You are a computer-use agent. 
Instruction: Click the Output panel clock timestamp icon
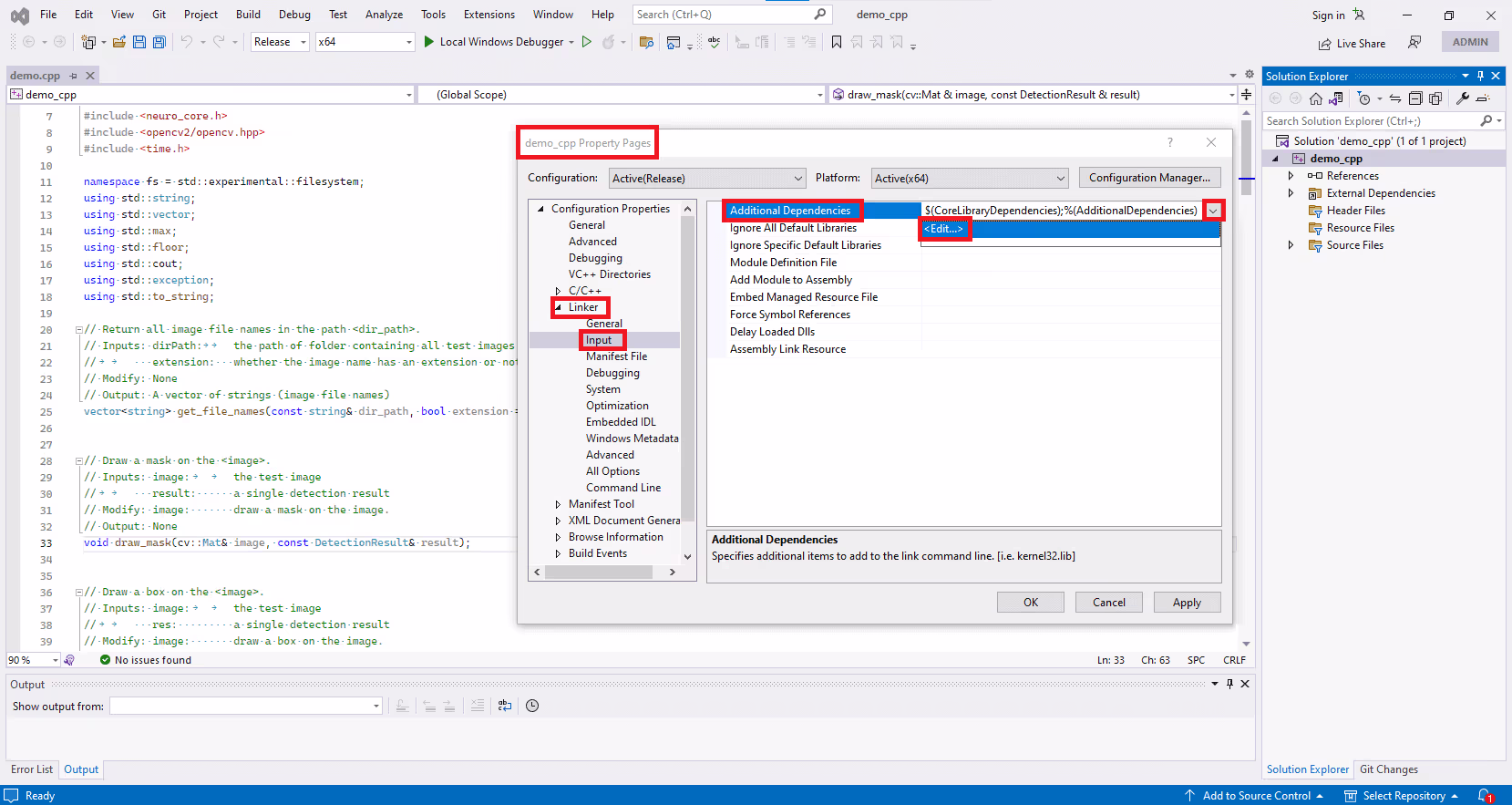(532, 706)
